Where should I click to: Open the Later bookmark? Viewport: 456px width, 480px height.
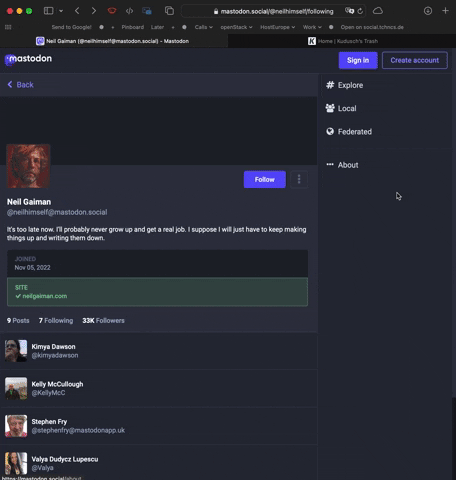point(157,27)
